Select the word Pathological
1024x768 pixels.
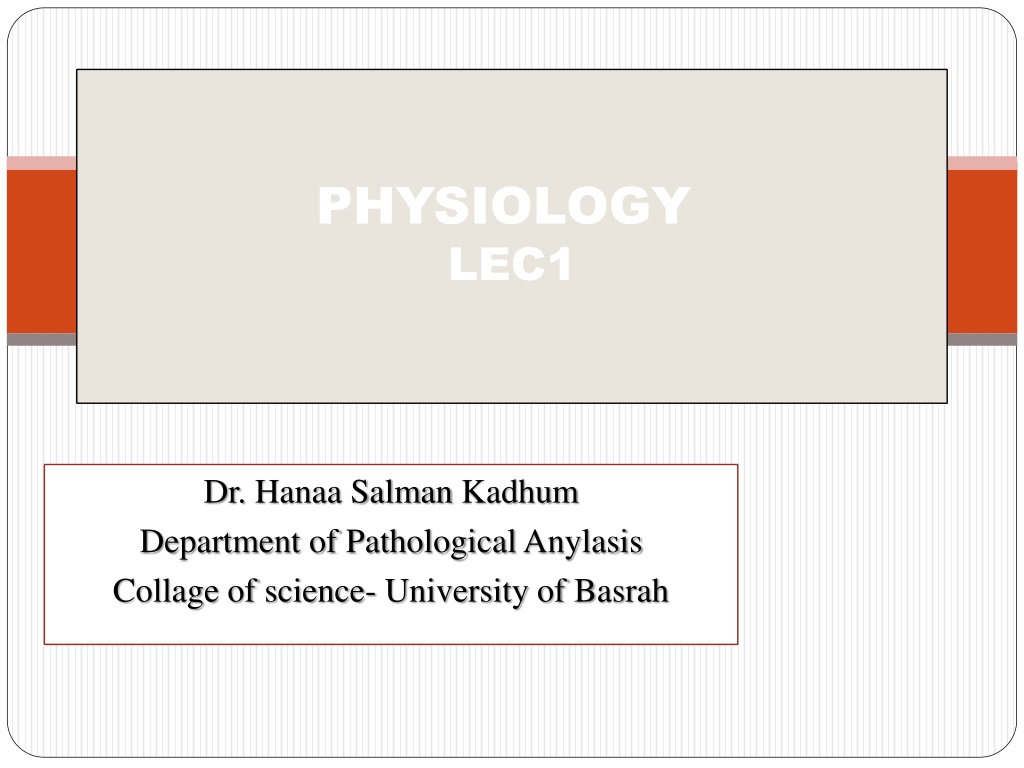(431, 542)
